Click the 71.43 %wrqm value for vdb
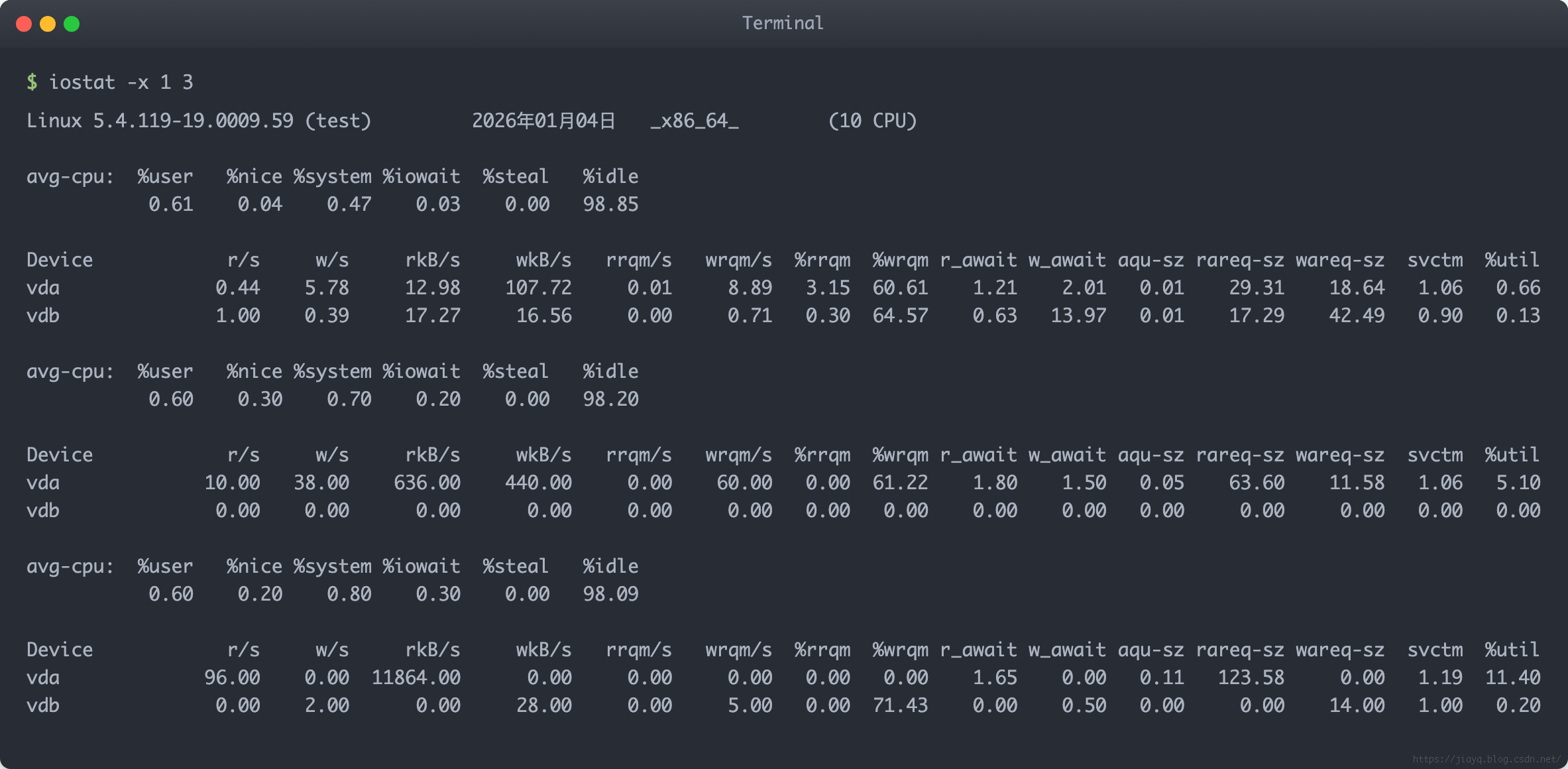The height and width of the screenshot is (769, 1568). click(900, 705)
